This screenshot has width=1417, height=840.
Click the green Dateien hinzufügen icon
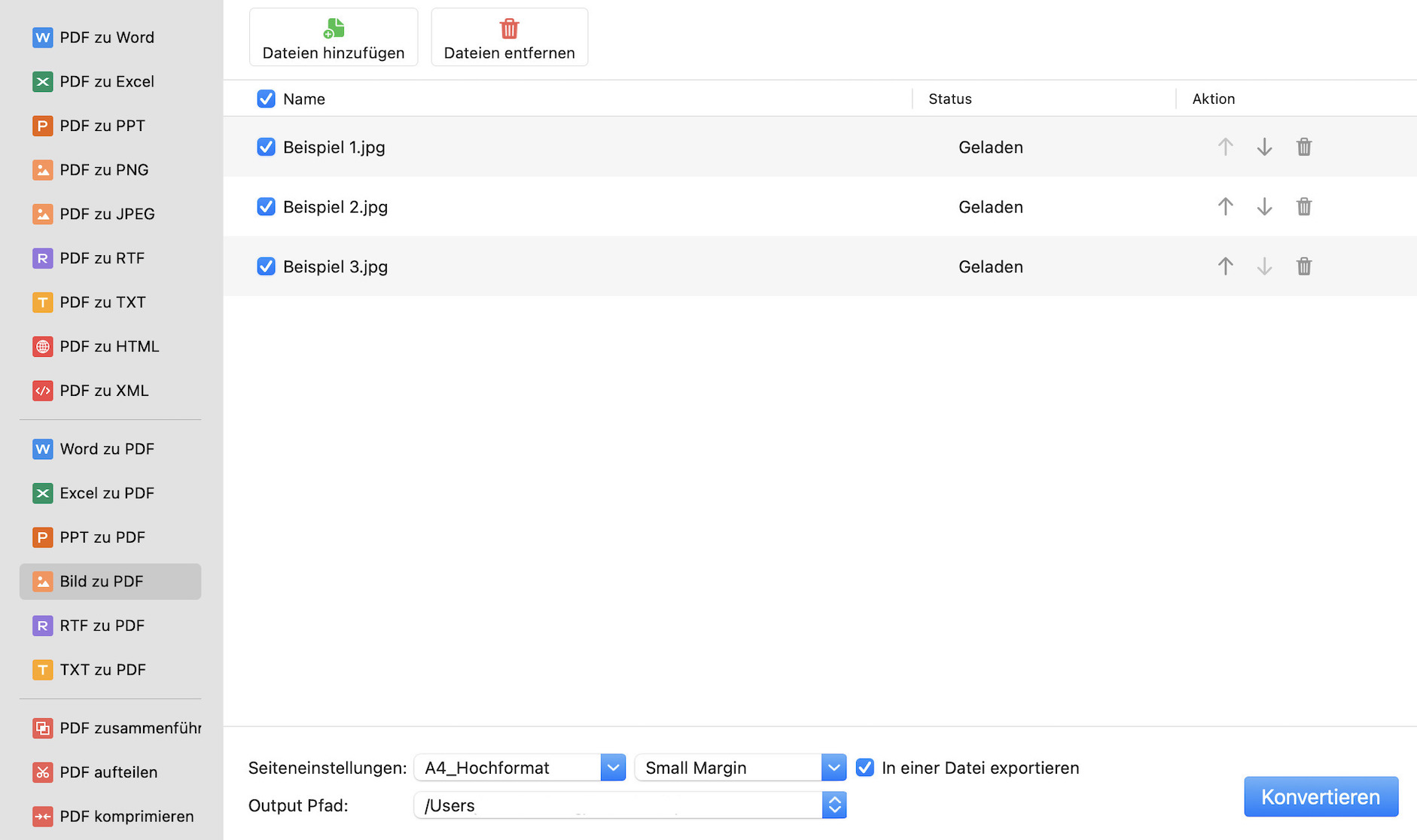tap(334, 29)
